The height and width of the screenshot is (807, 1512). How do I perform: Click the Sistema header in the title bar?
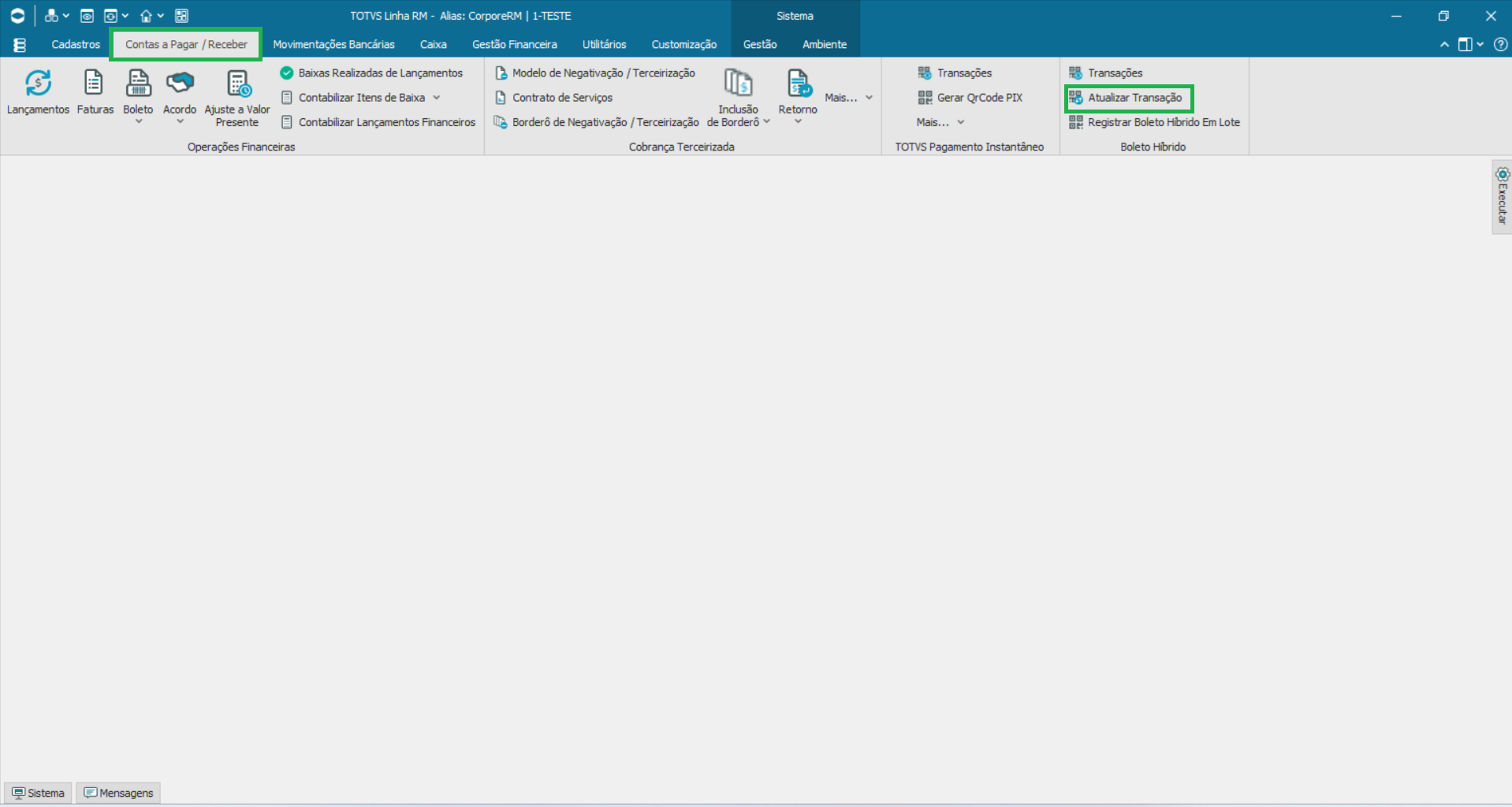coord(795,16)
